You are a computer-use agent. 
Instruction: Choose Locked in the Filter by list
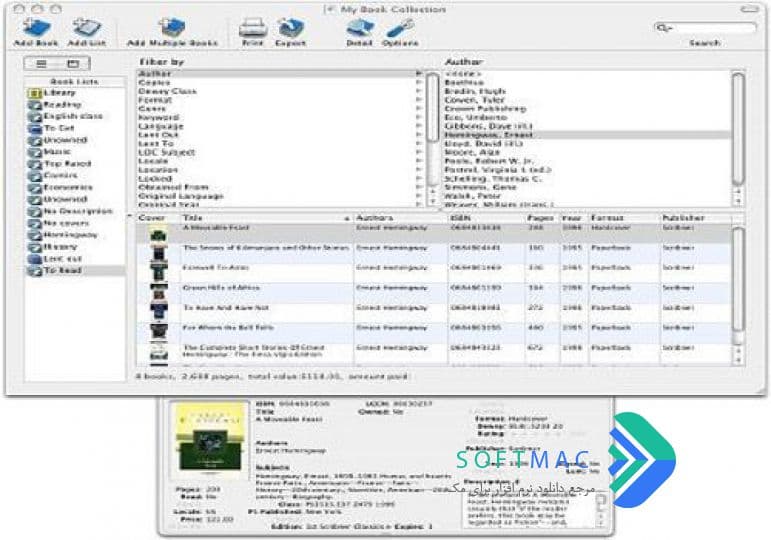click(280, 179)
